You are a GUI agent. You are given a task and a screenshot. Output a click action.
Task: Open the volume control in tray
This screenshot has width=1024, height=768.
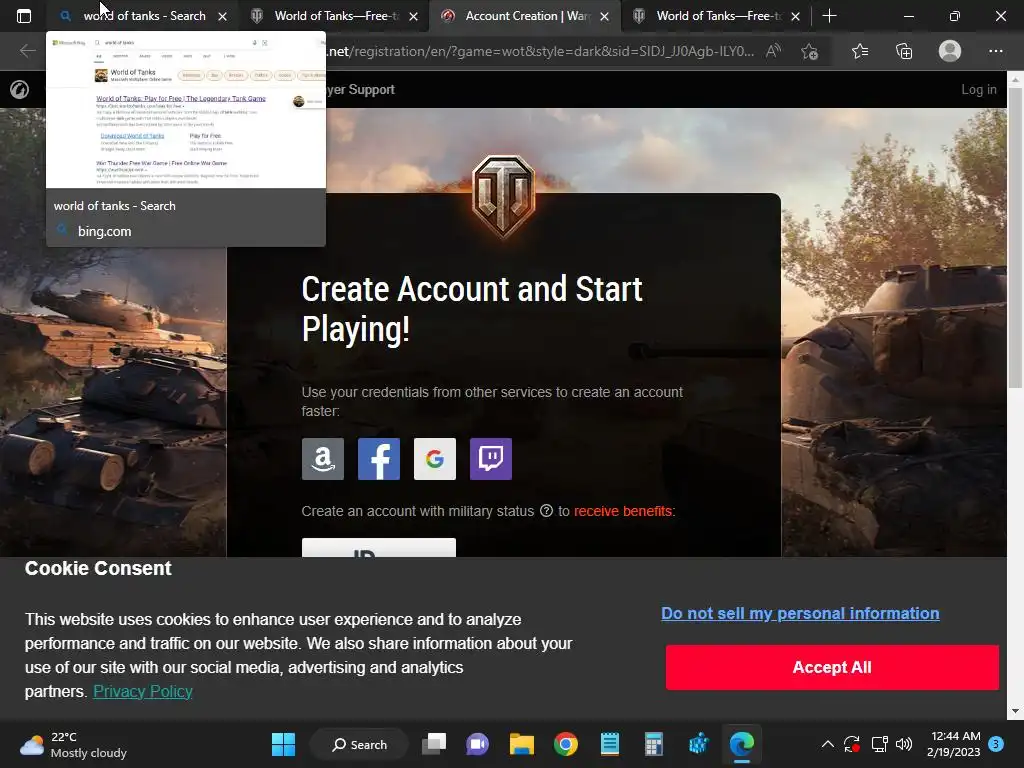point(904,744)
